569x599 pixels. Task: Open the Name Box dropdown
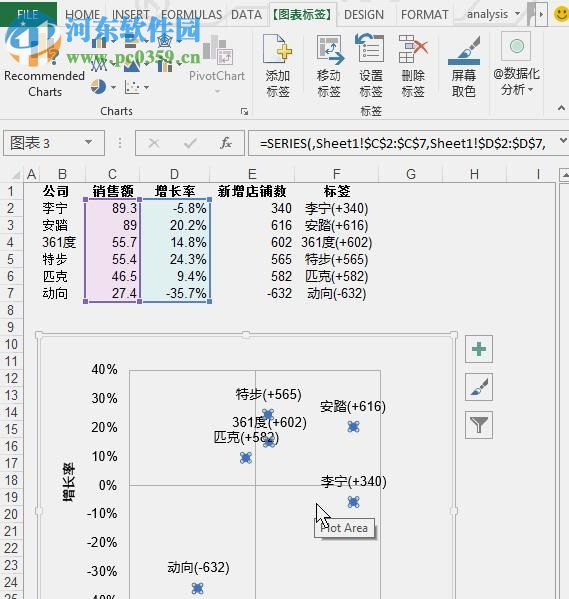88,142
